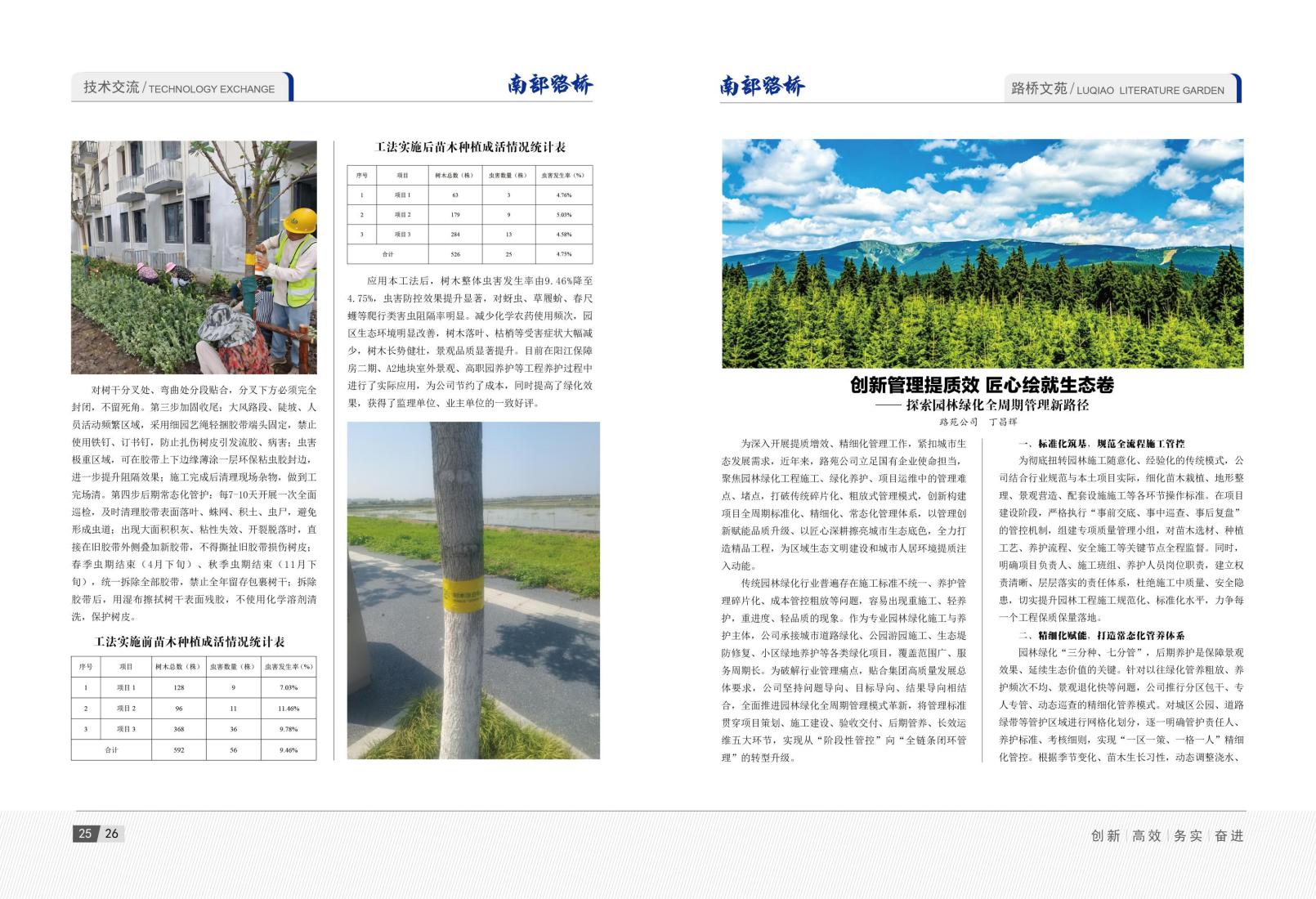Click the construction worker tree-wrapping photo

(x=194, y=257)
